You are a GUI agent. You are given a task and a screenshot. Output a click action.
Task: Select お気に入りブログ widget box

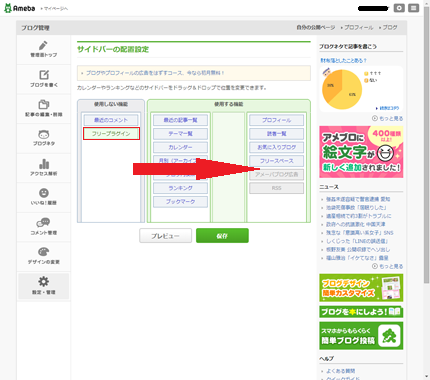[276, 147]
